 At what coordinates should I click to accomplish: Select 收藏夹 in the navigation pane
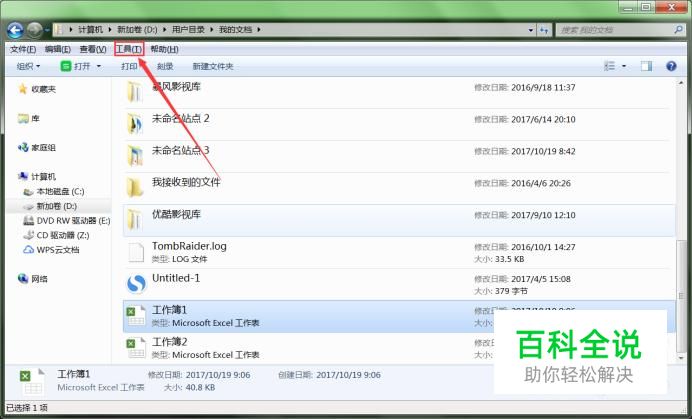(x=43, y=89)
